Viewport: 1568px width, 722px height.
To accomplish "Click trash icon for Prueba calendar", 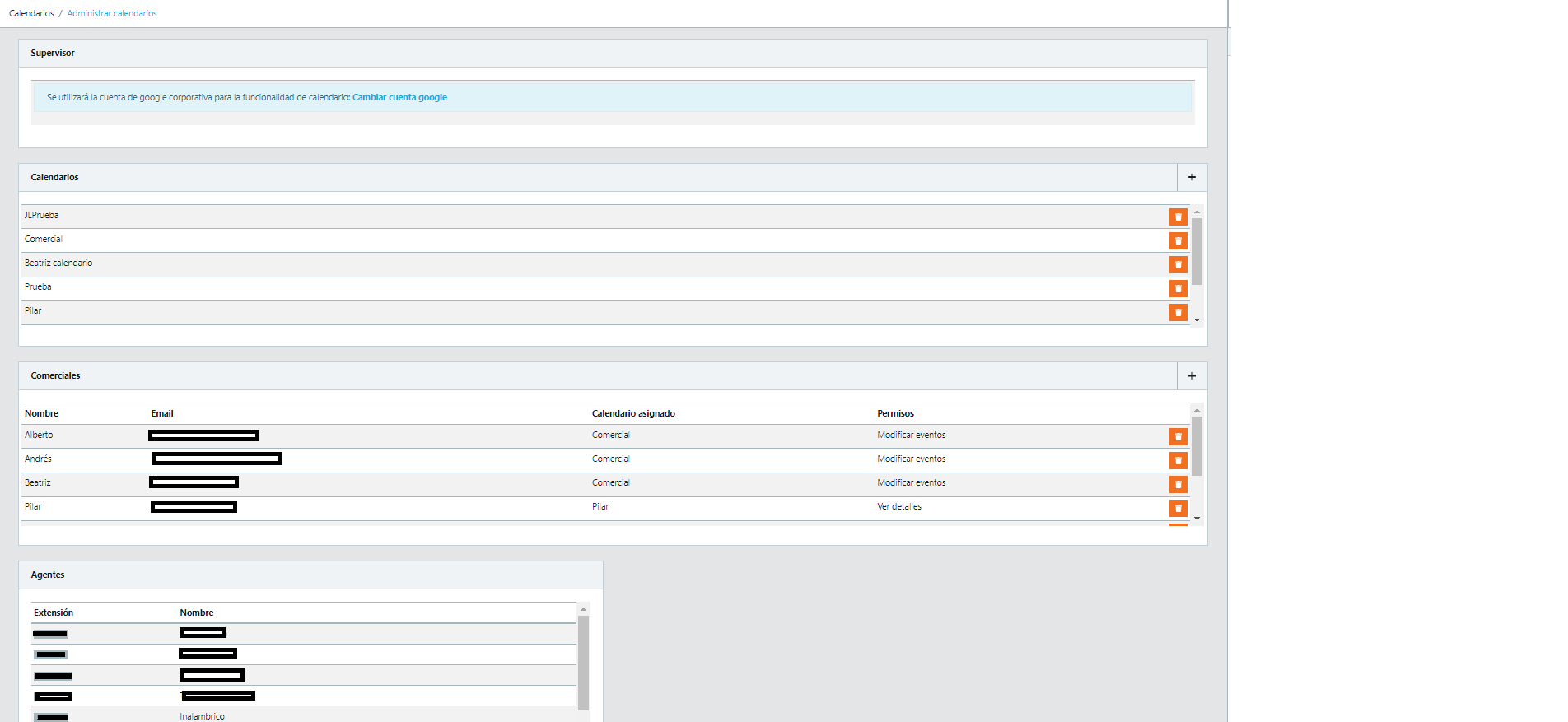I will tap(1178, 288).
